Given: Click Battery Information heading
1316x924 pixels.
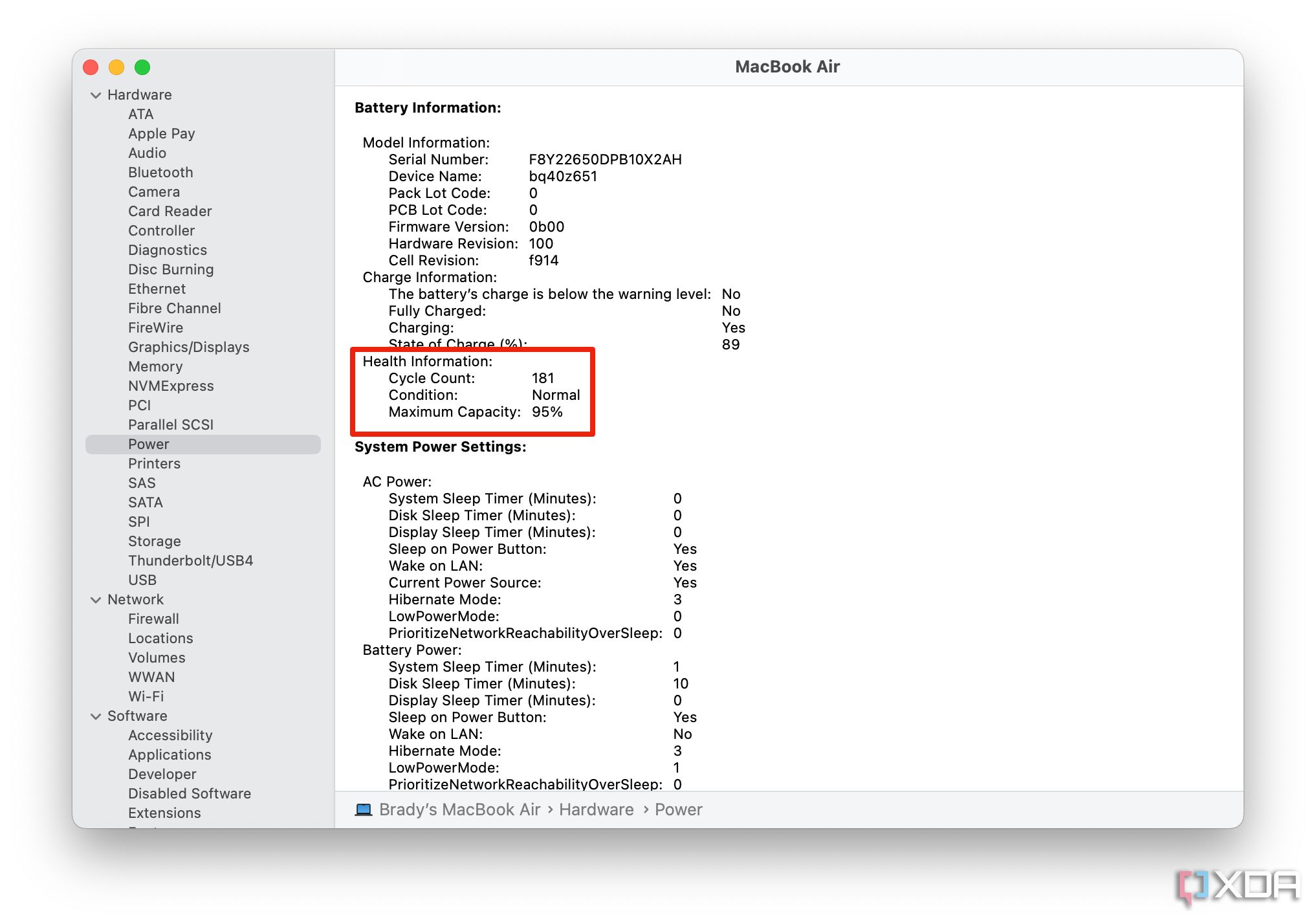Looking at the screenshot, I should [x=428, y=108].
